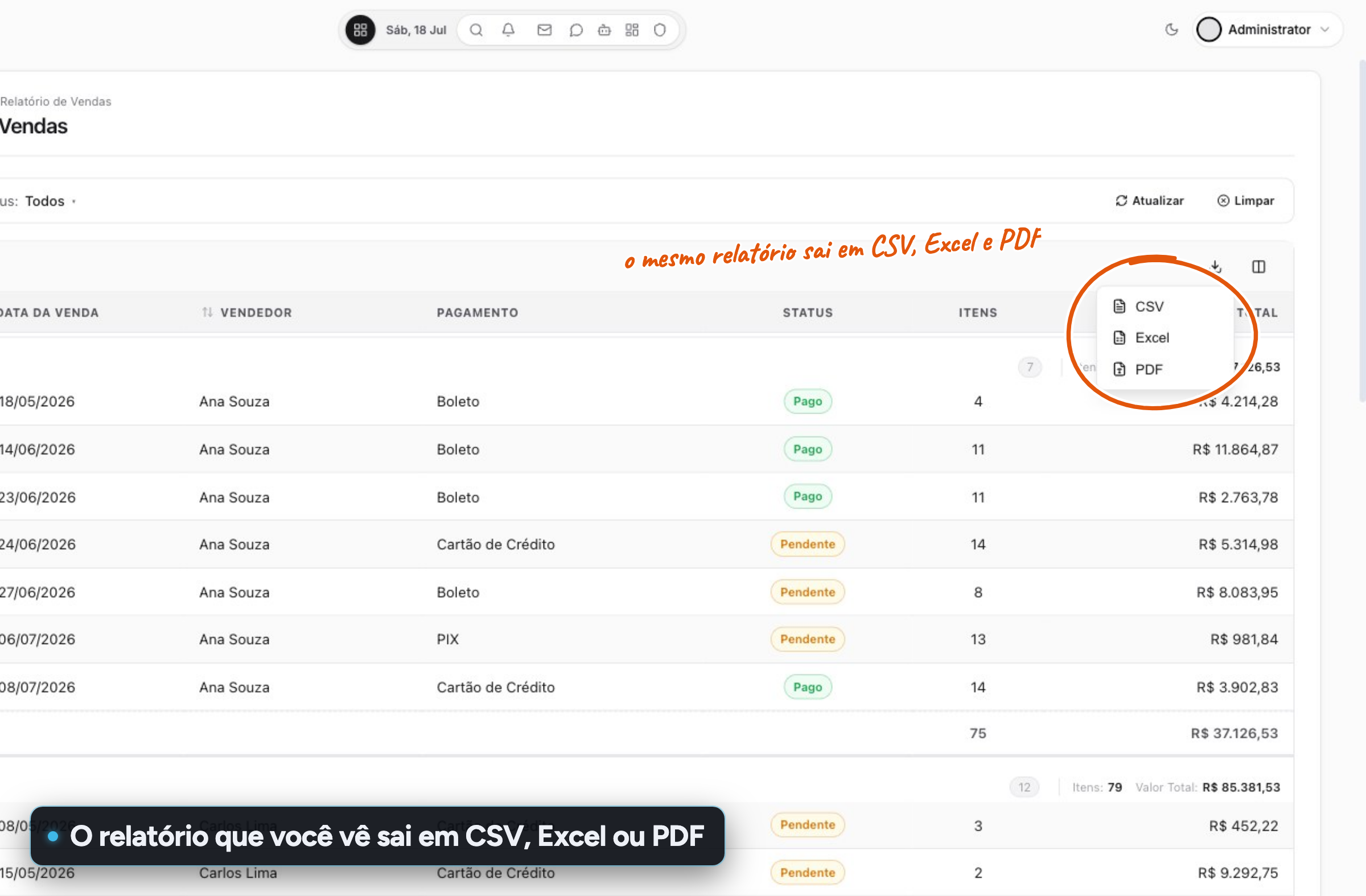Click the R$ 11.864,87 total cell
Viewport: 1366px width, 896px height.
pyautogui.click(x=1235, y=449)
